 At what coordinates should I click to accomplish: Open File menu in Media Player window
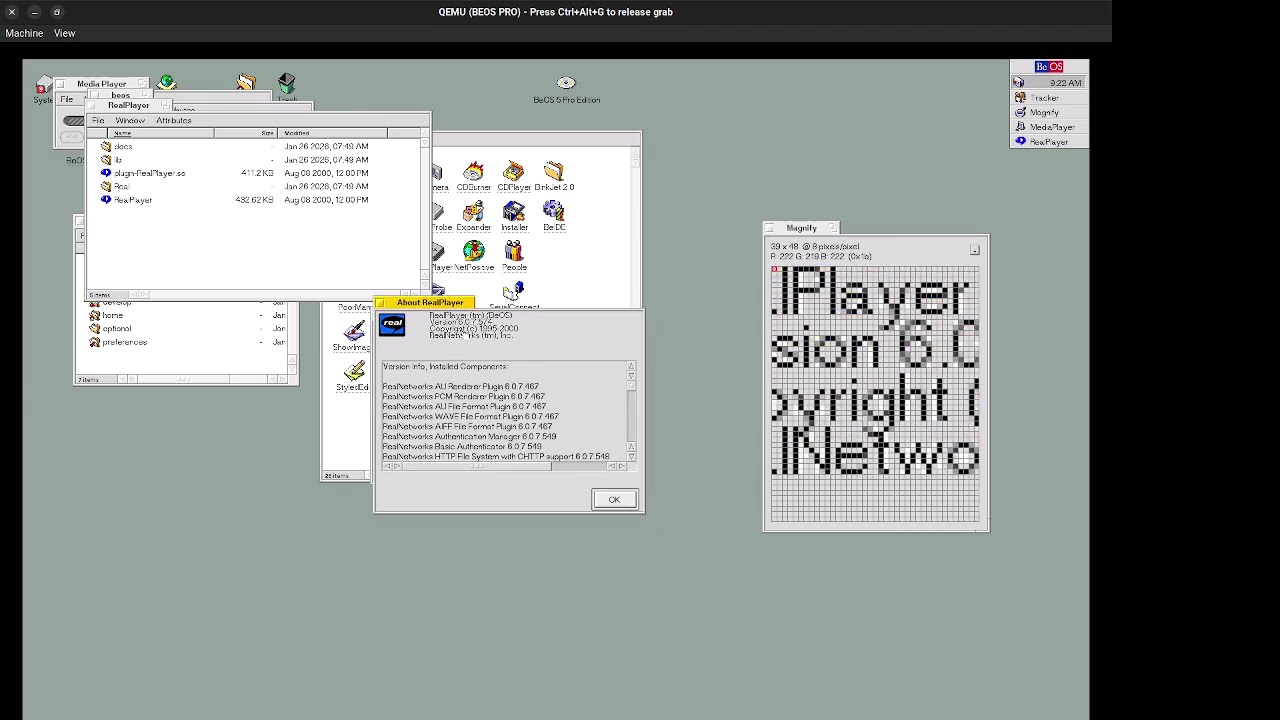point(66,99)
